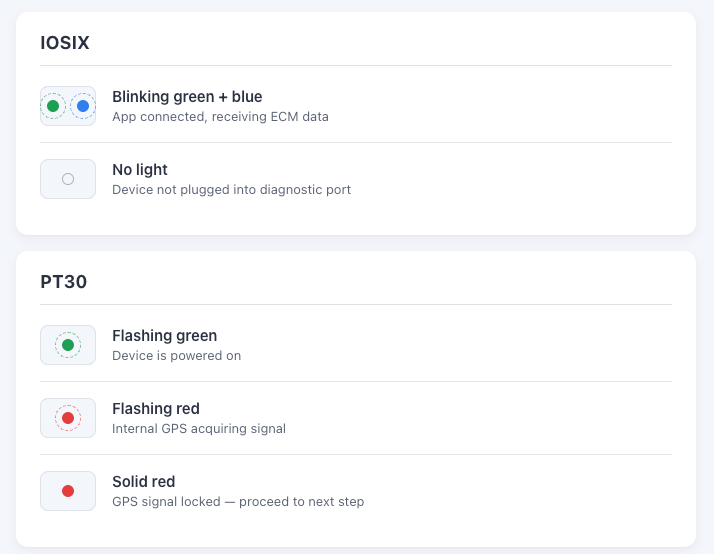Click the Flashing red title text
This screenshot has height=554, width=714.
[x=156, y=409]
